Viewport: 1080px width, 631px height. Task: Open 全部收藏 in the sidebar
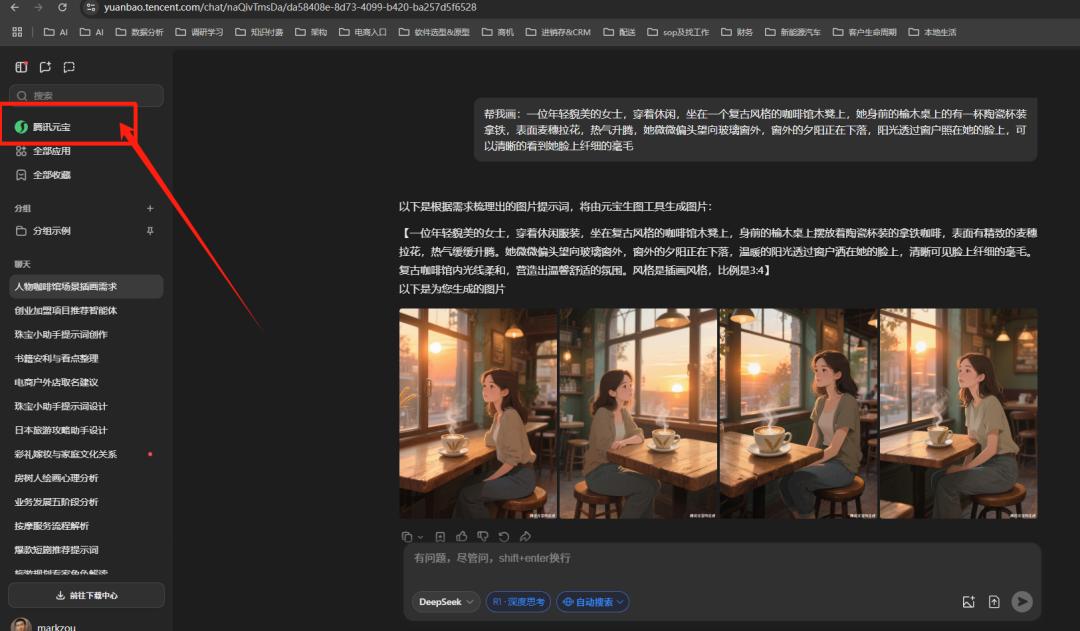click(x=55, y=174)
